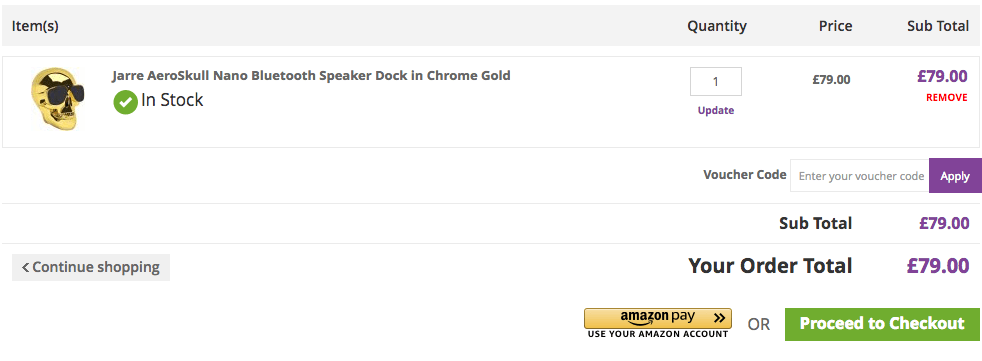Screen dimensions: 982x361
Task: Click the In Stock status text
Action: (172, 100)
